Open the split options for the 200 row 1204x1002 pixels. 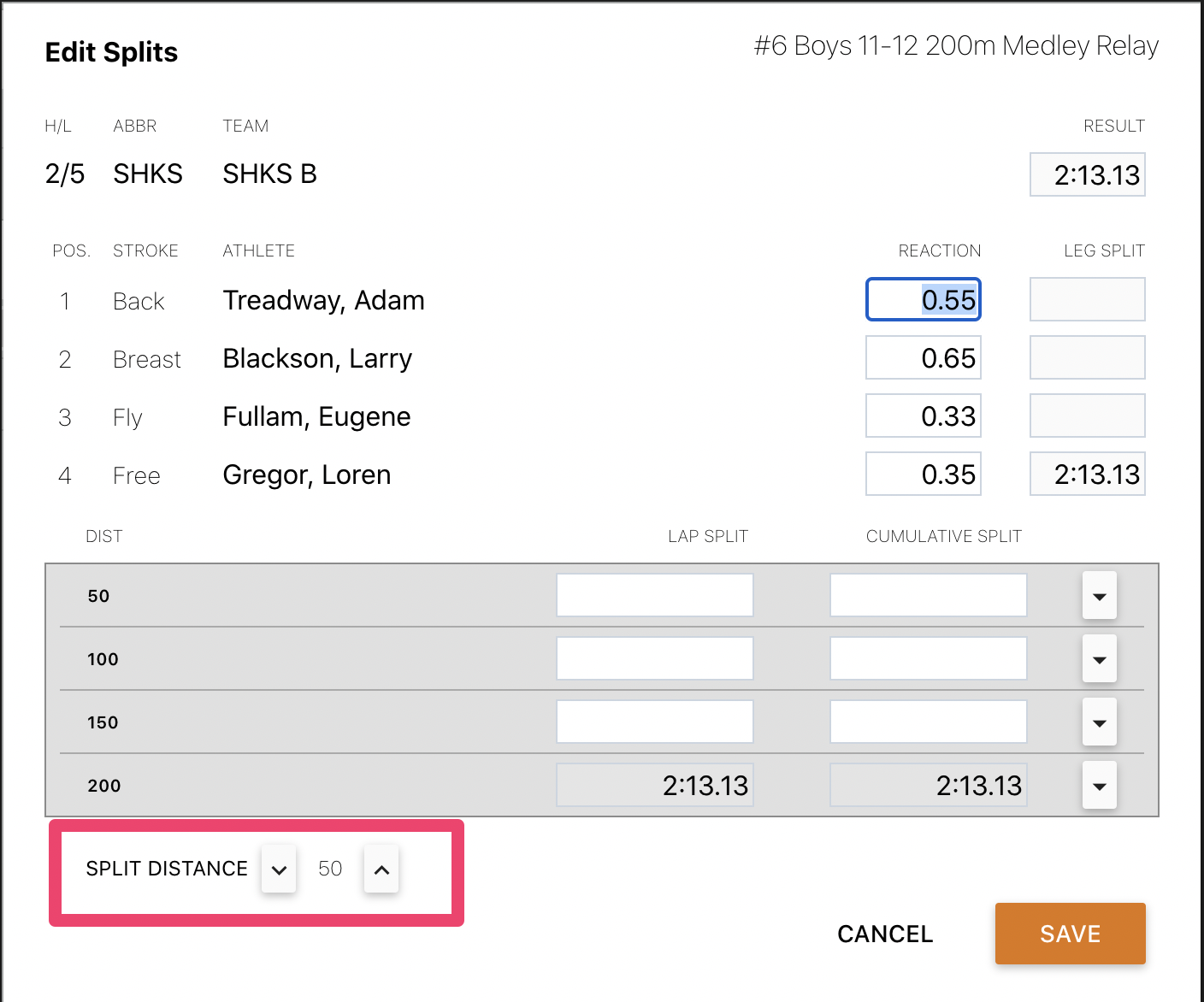[1099, 785]
